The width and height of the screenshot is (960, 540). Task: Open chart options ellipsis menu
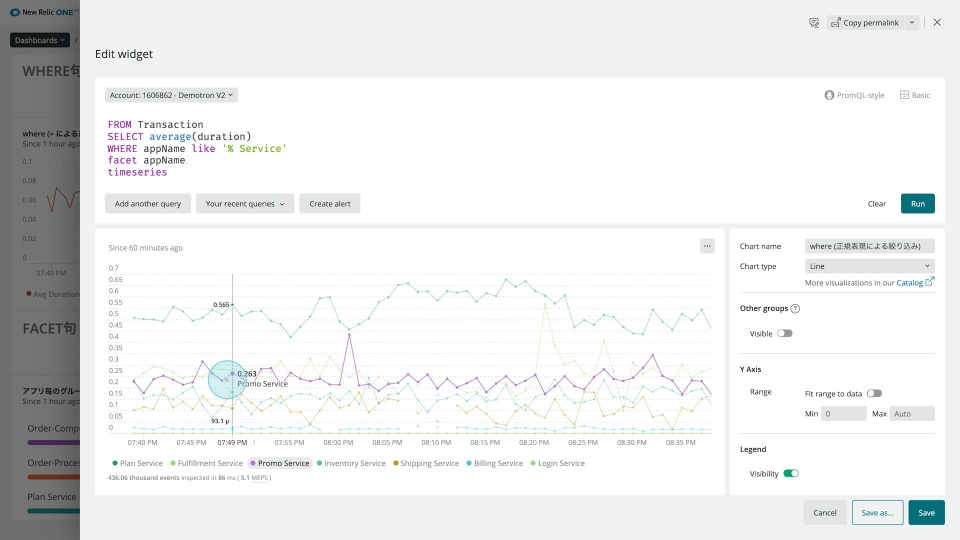707,246
